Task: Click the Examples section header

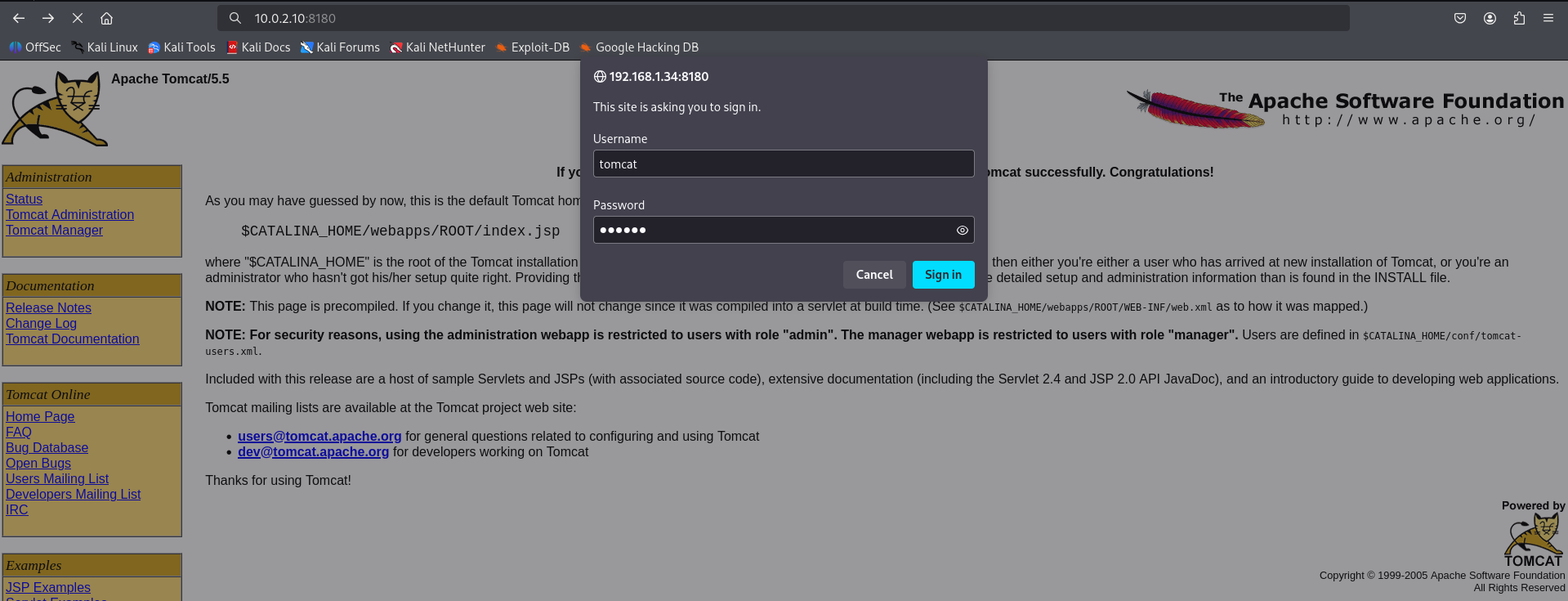Action: tap(92, 565)
